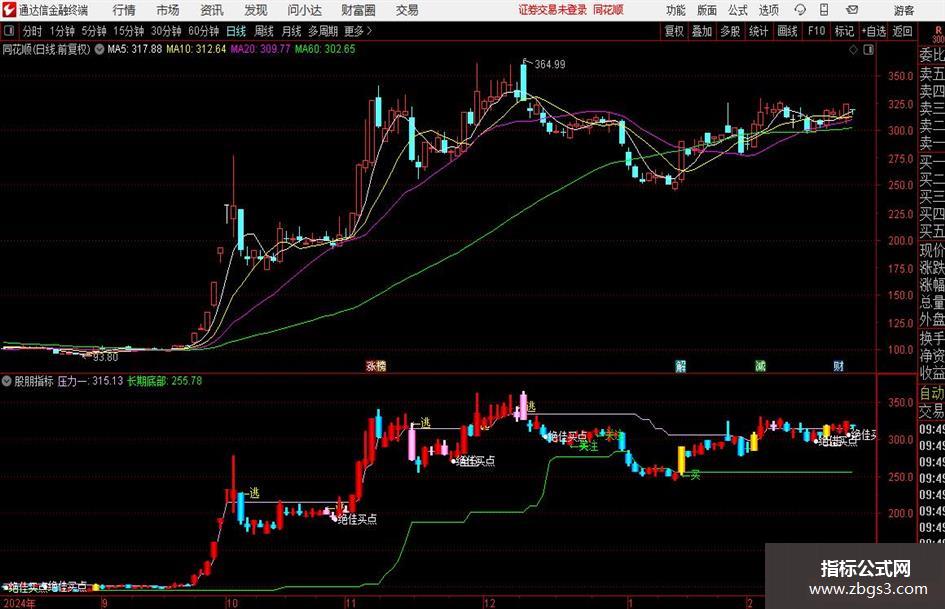Image resolution: width=945 pixels, height=609 pixels.
Task: Switch to 1分钟 period tab
Action: 61,31
